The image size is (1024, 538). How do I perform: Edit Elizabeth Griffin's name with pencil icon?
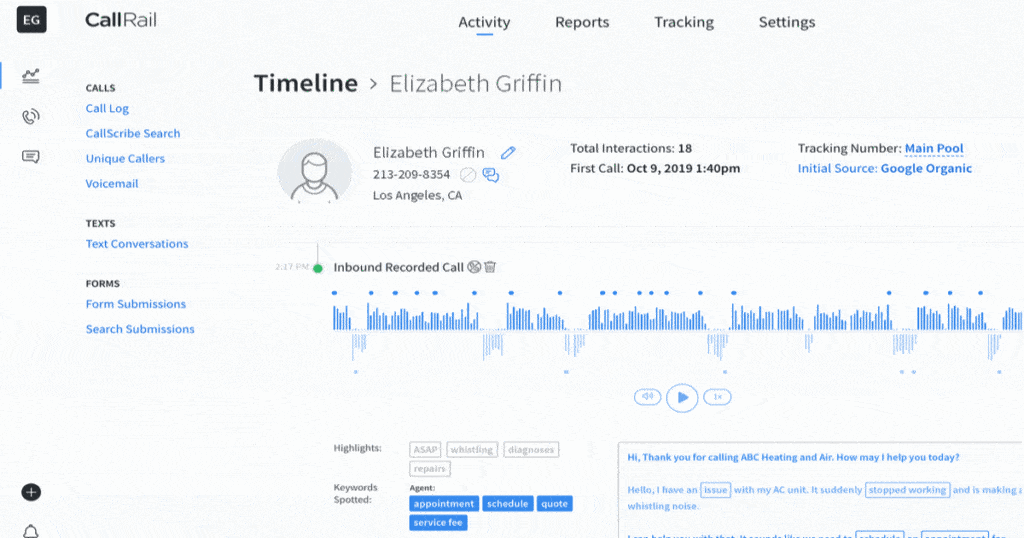point(508,153)
